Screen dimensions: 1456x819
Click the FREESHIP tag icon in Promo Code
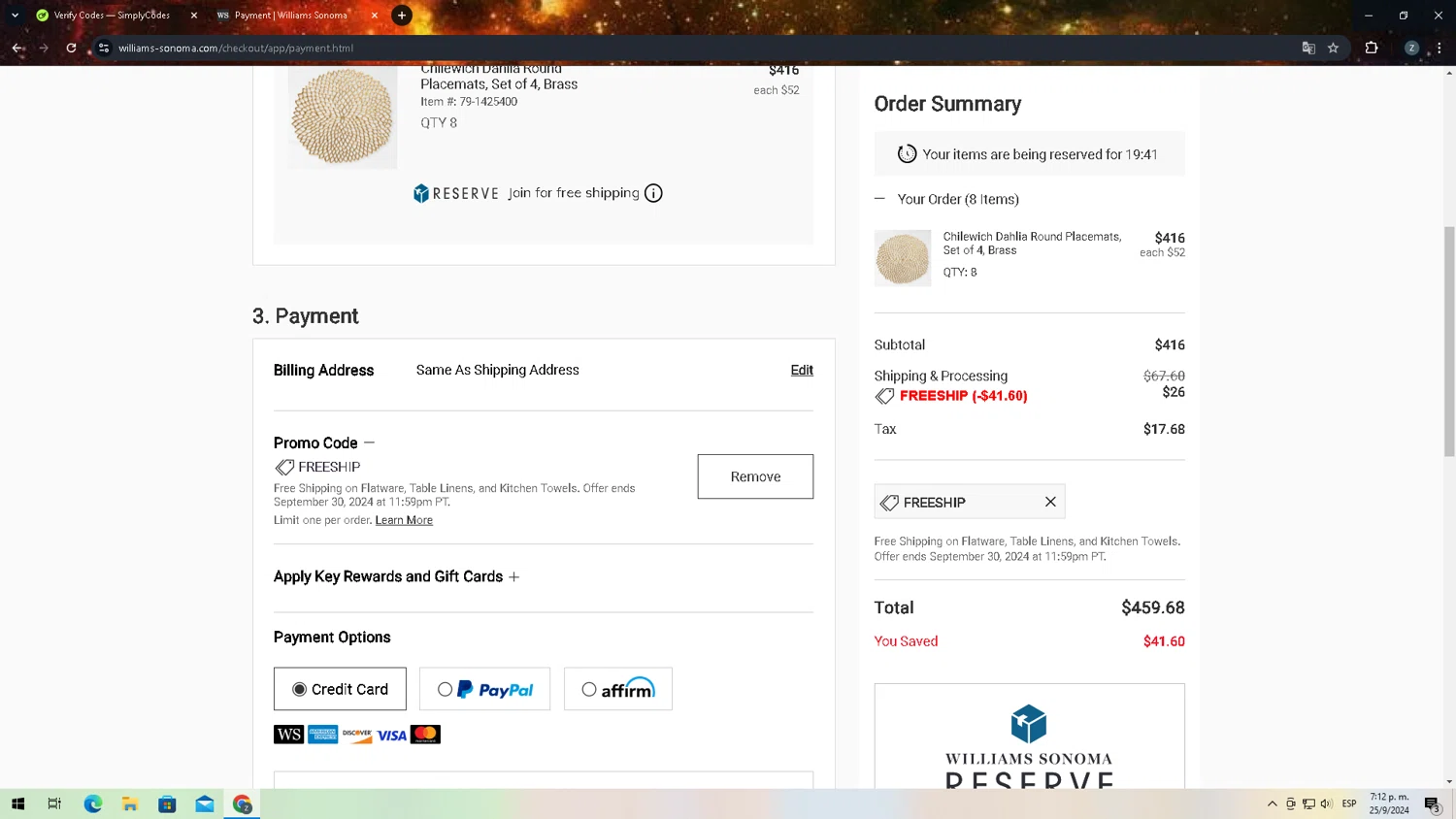point(284,468)
